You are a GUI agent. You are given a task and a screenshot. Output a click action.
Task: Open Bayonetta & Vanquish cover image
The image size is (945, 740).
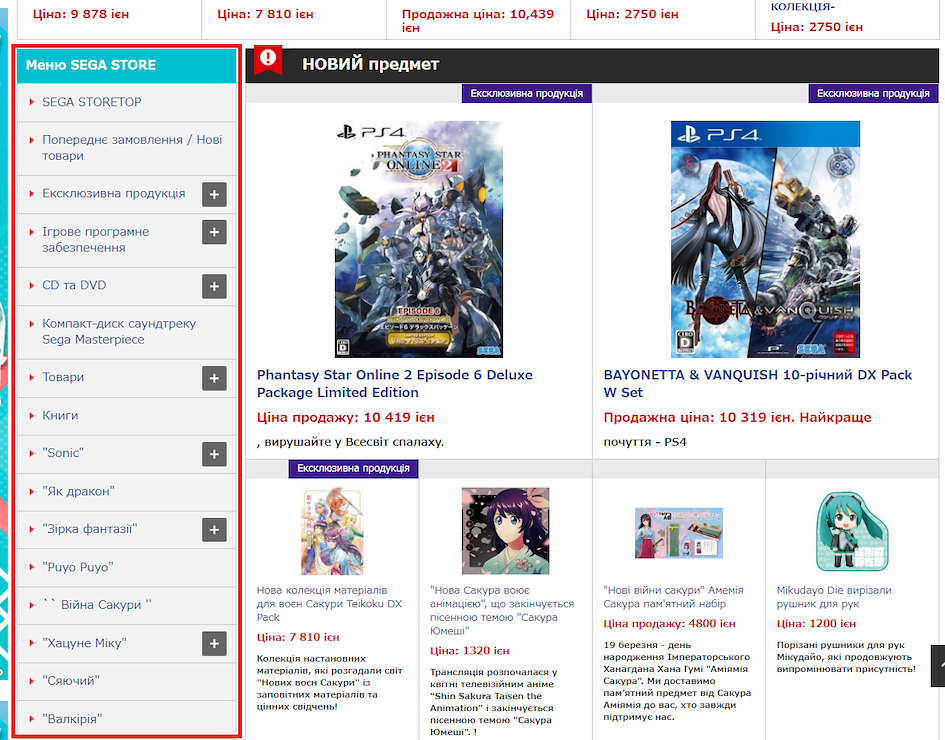(765, 239)
